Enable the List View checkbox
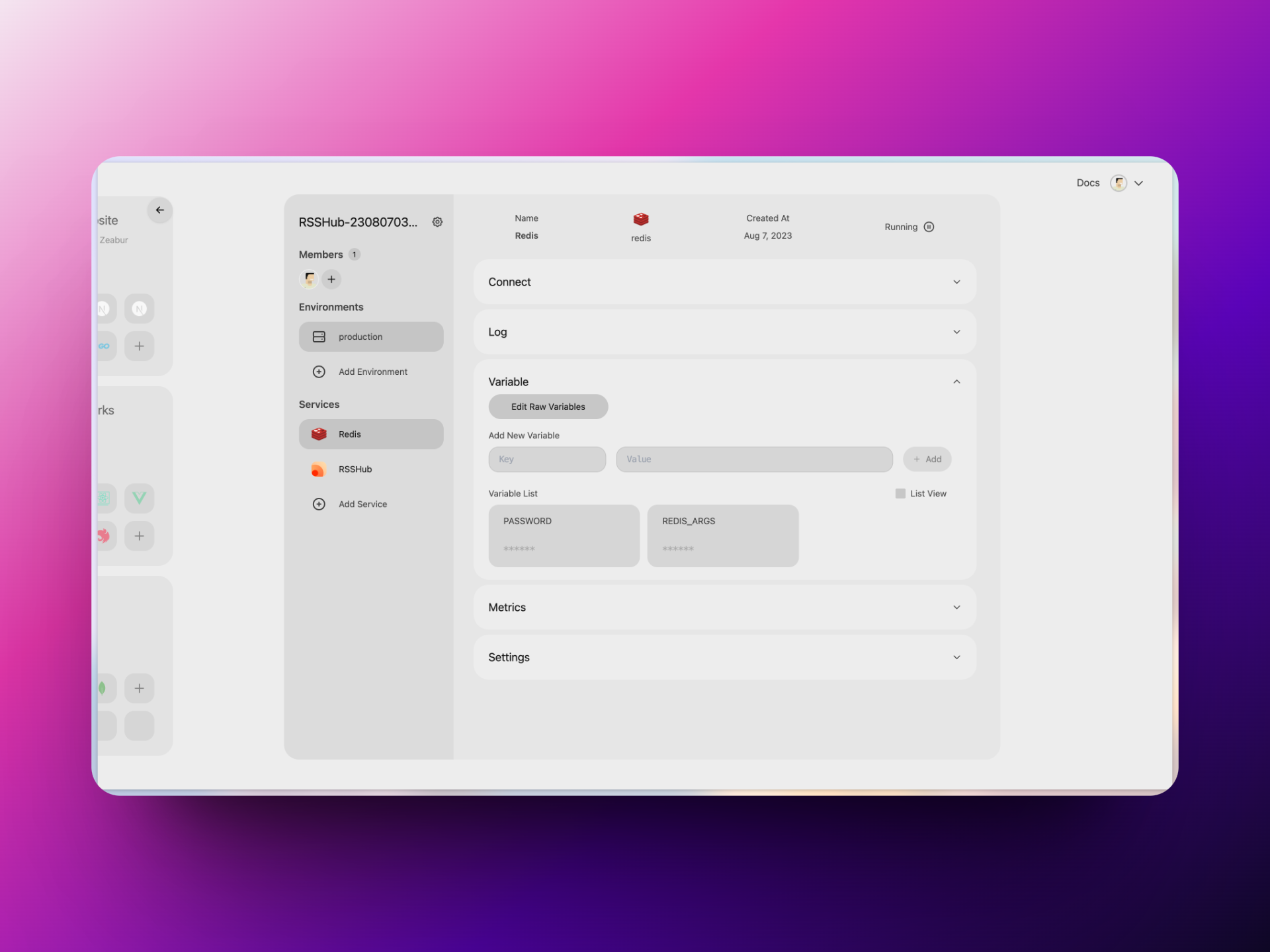Viewport: 1270px width, 952px height. 900,493
